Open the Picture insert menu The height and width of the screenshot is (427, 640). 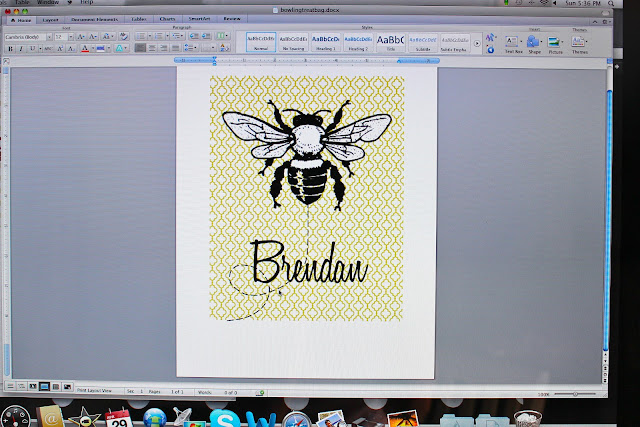coord(555,44)
